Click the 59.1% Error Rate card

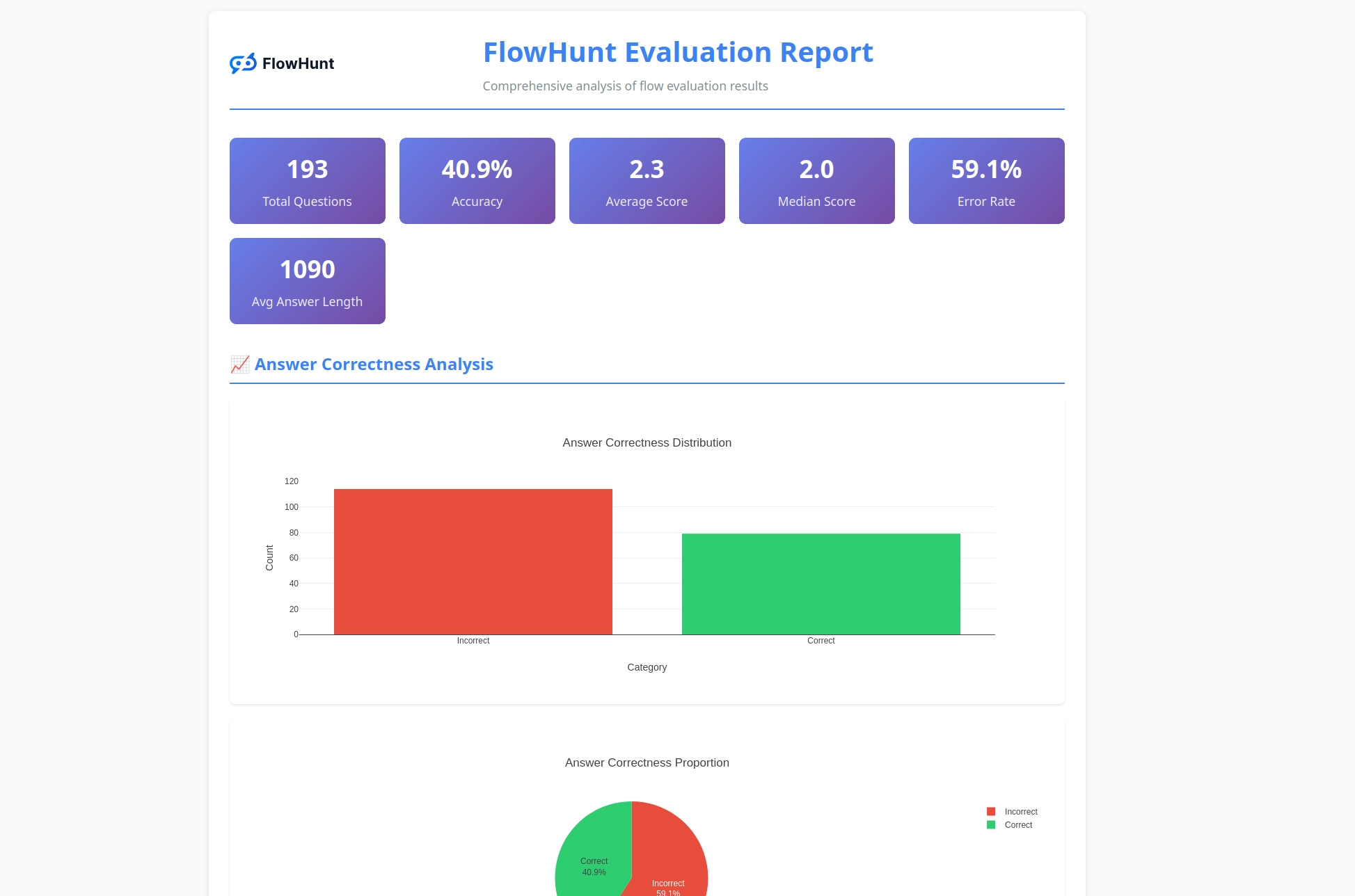tap(986, 181)
